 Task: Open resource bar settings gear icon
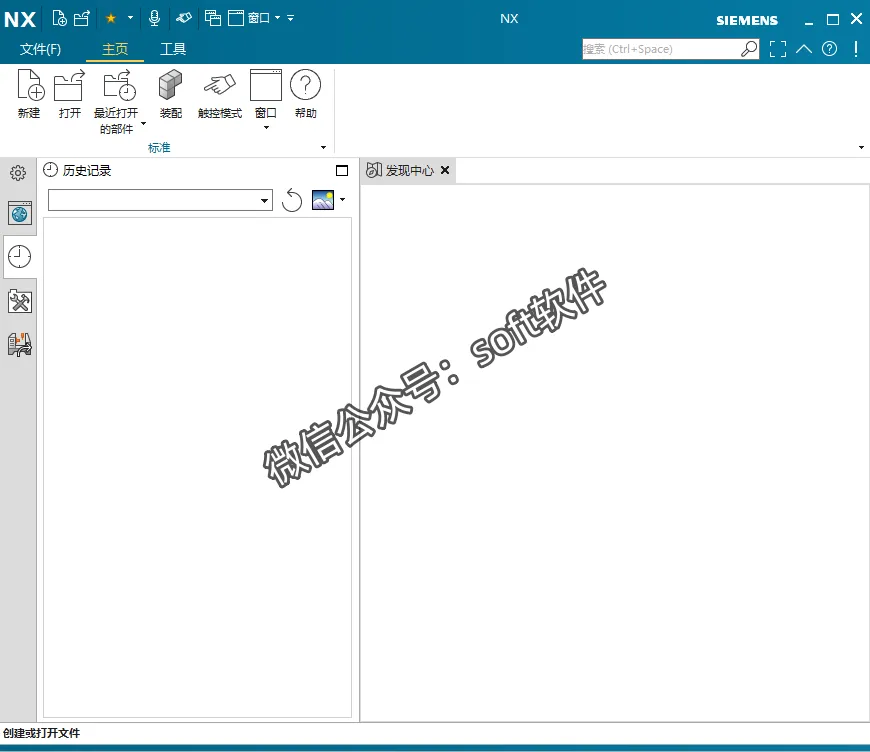click(18, 173)
